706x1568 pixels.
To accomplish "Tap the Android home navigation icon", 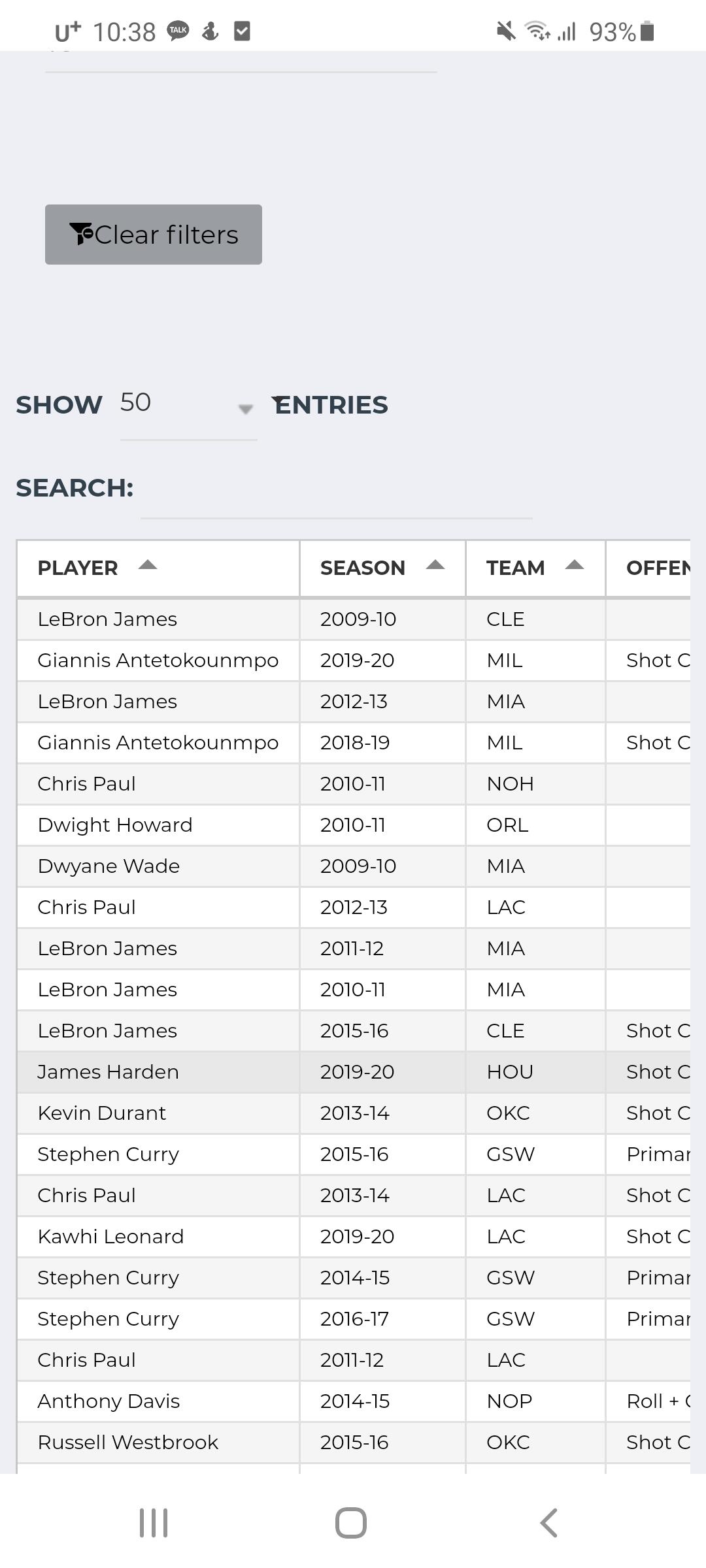I will 351,1523.
